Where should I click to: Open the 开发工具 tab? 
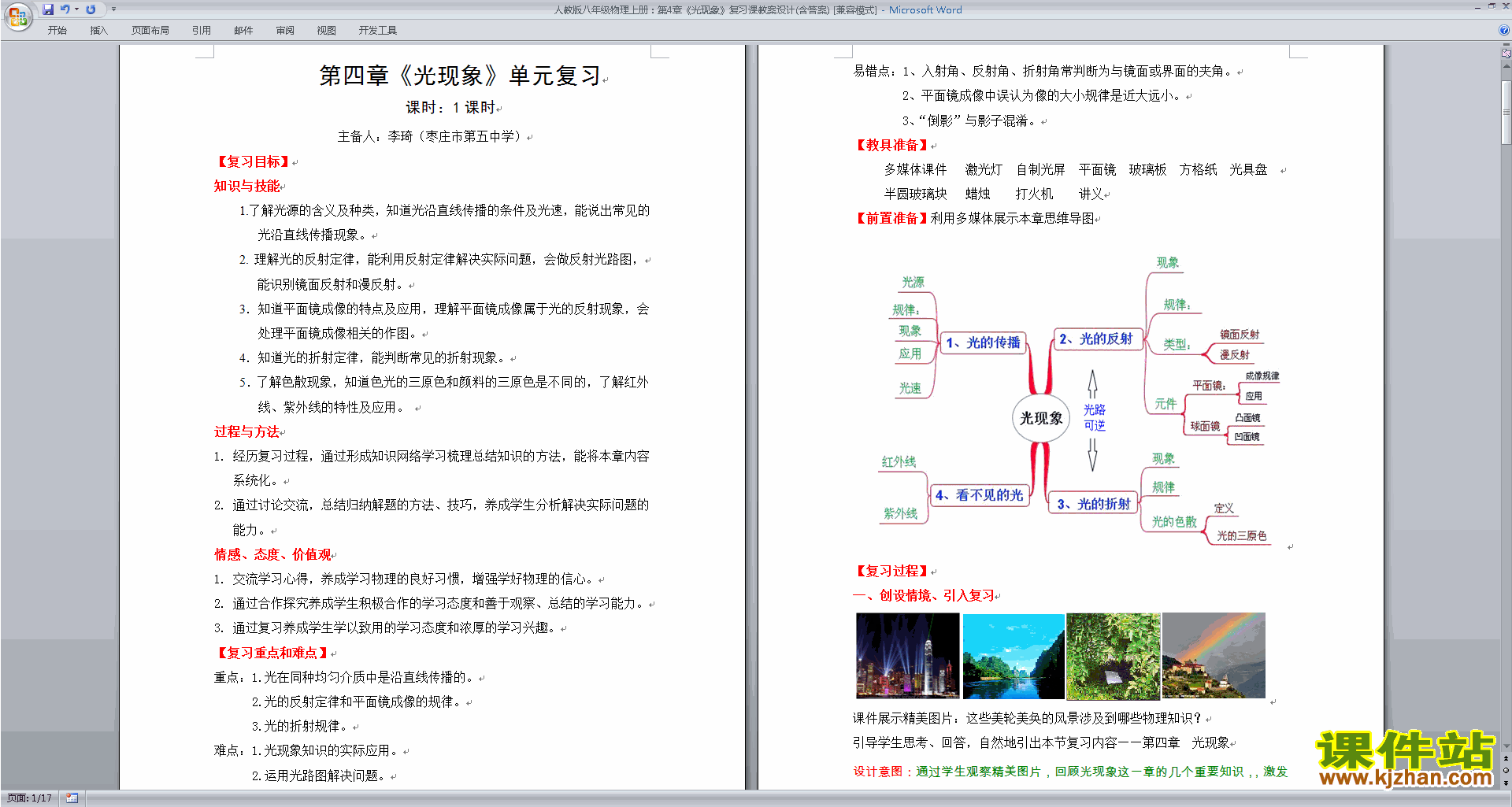tap(377, 31)
